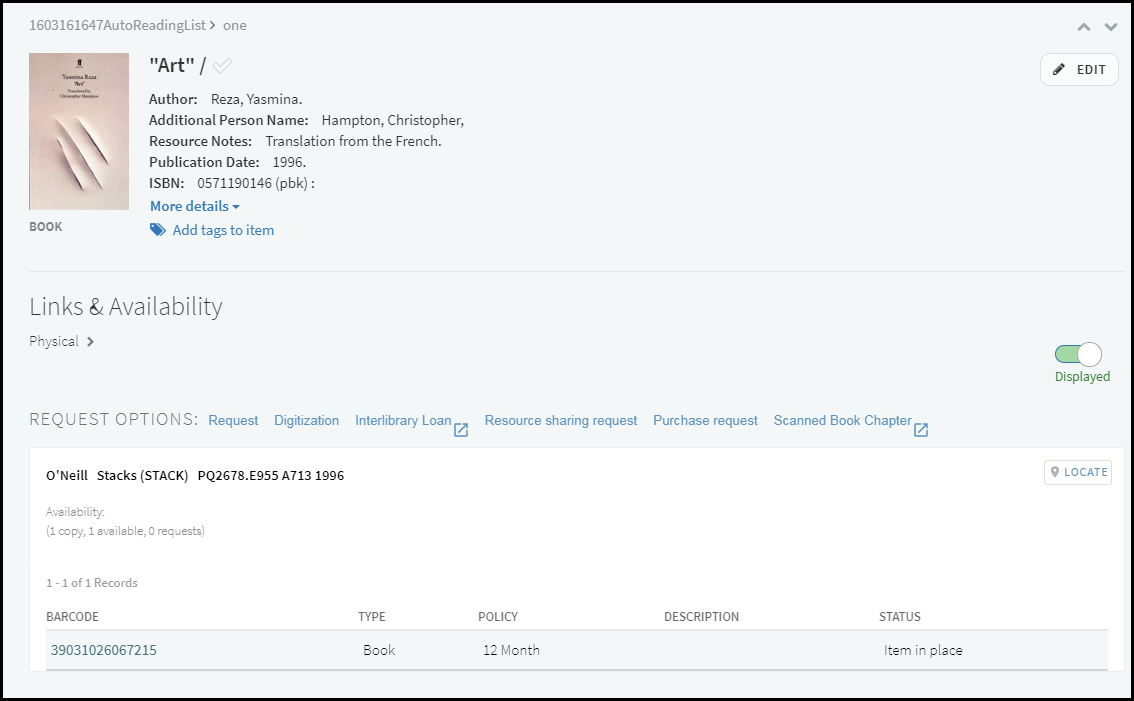
Task: Click the Purchase request link
Action: point(705,421)
